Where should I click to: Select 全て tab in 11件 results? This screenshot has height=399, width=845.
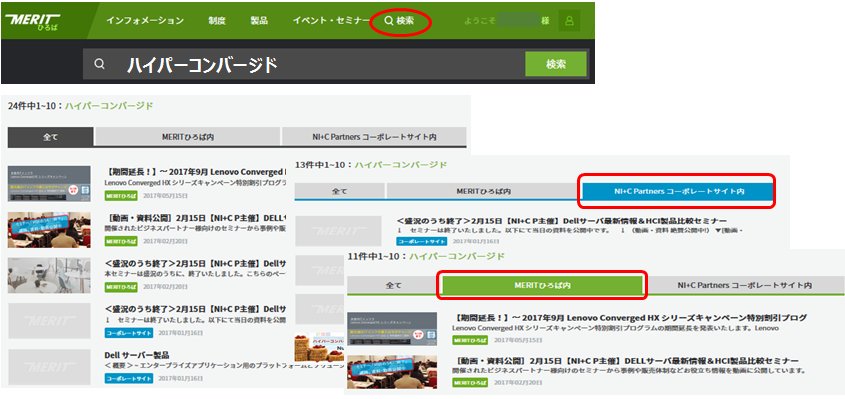coord(394,286)
